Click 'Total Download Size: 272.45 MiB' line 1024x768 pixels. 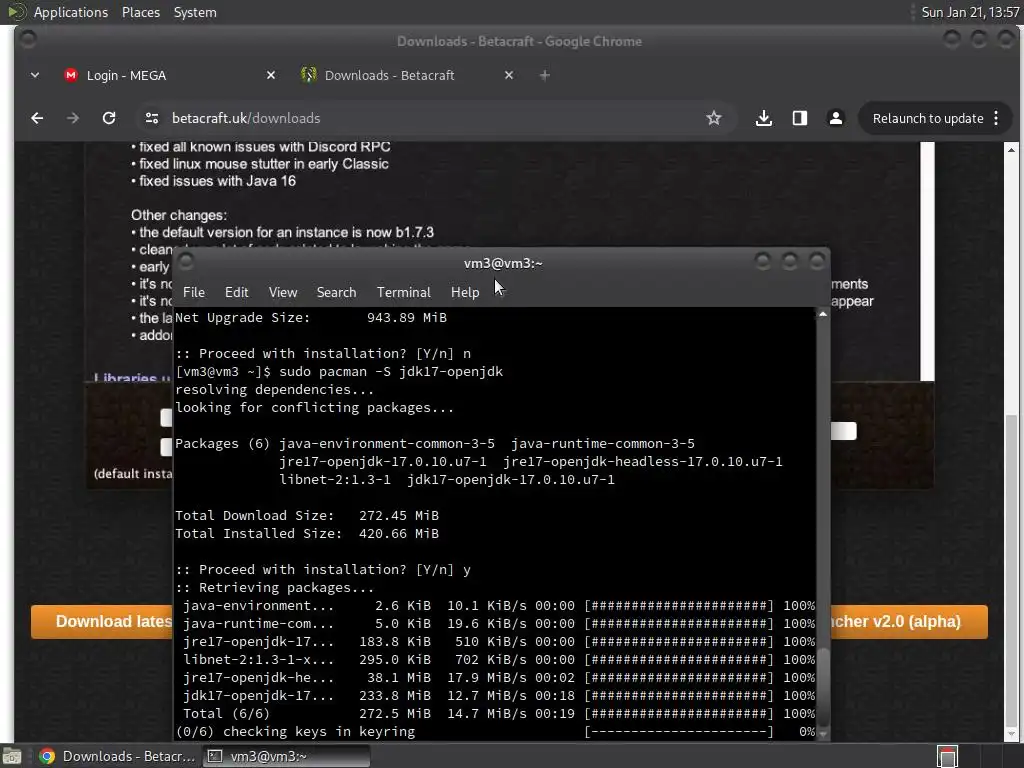[307, 515]
